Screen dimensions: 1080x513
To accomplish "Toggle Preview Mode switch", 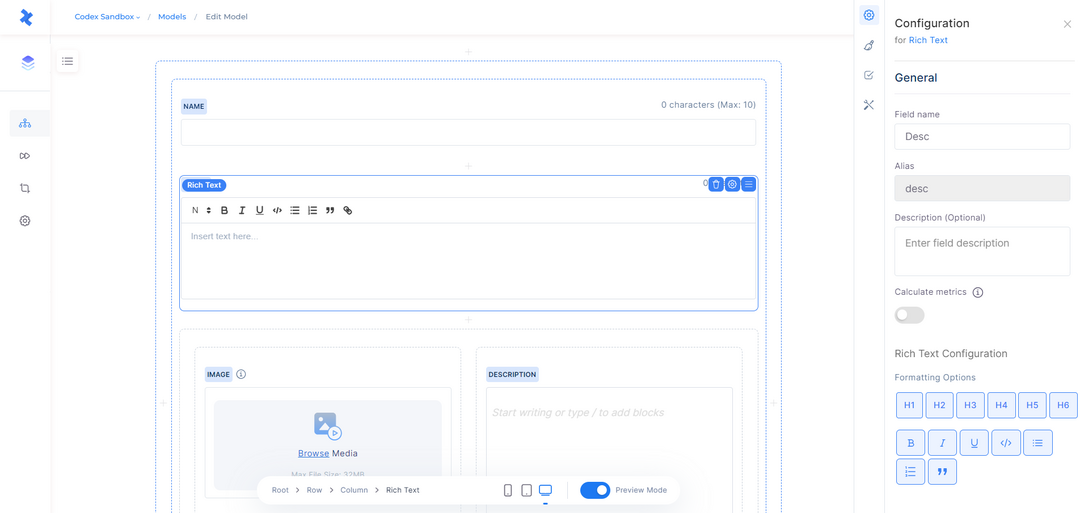I will (x=595, y=490).
